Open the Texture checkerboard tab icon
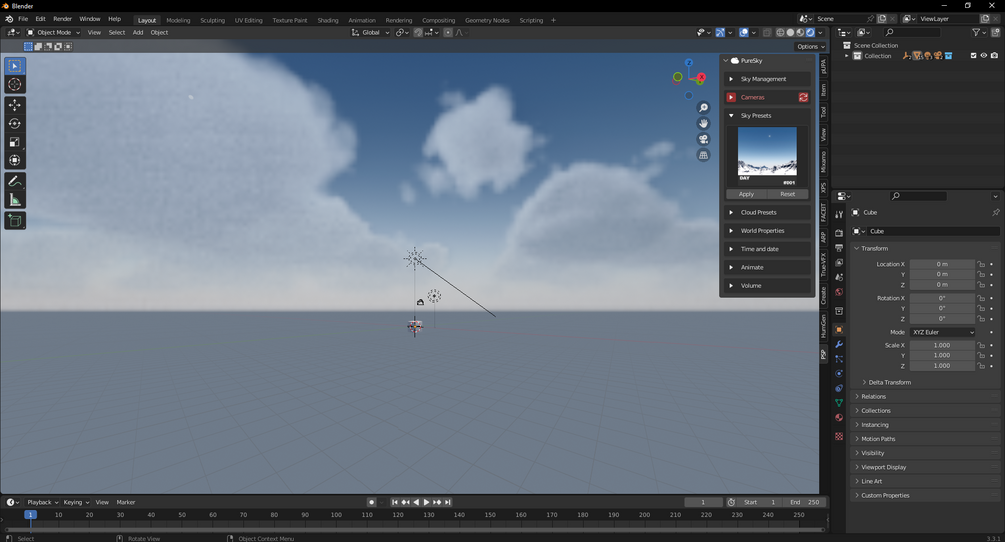 click(838, 436)
